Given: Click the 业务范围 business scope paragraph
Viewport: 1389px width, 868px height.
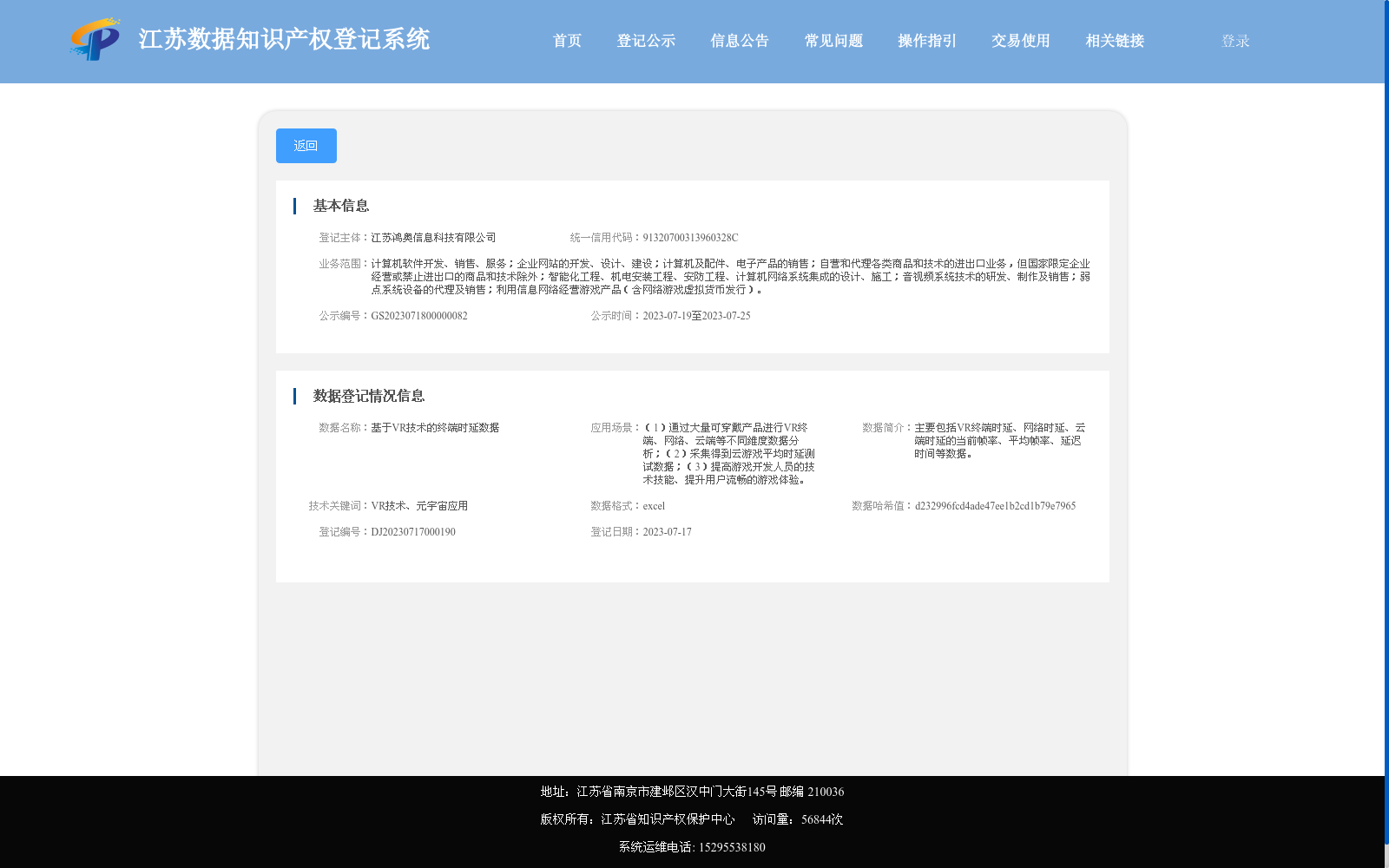Looking at the screenshot, I should (730, 277).
